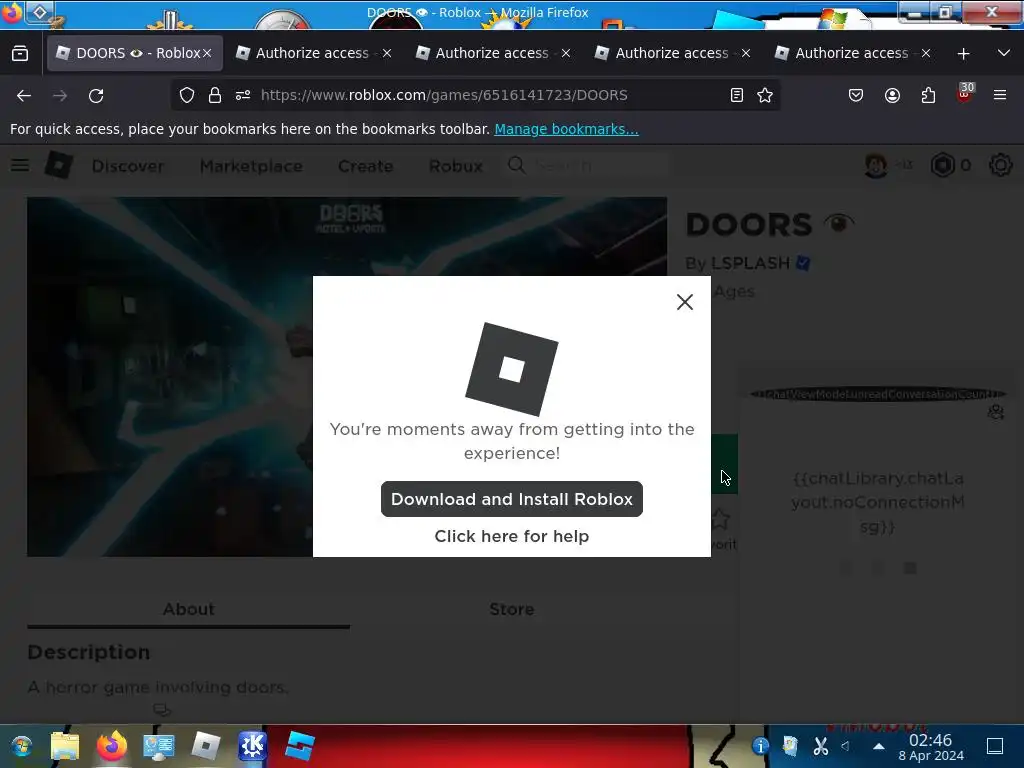Open the red extension with badge 30
Image resolution: width=1024 pixels, height=768 pixels.
click(x=965, y=93)
